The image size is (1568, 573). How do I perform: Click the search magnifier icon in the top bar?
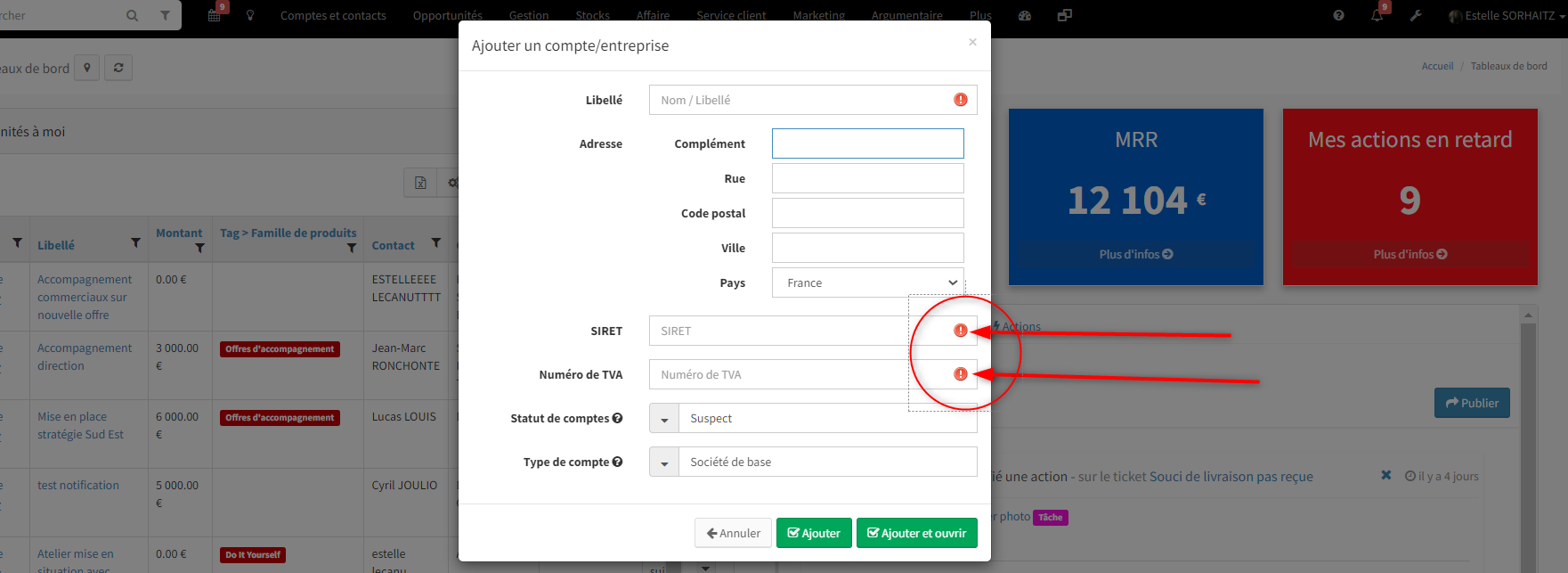[132, 15]
